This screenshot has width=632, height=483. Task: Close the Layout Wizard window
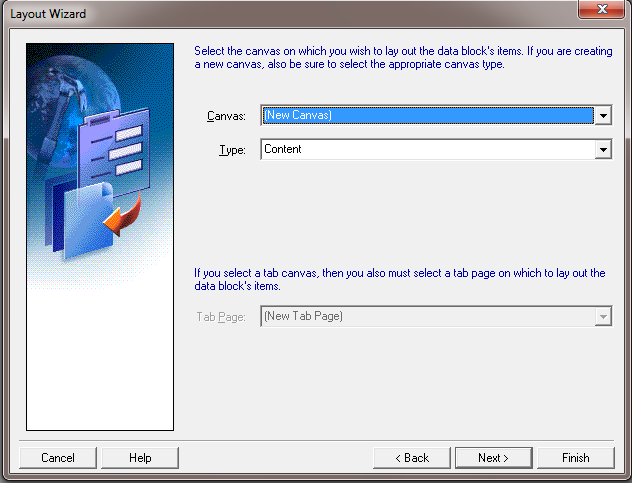tap(602, 9)
